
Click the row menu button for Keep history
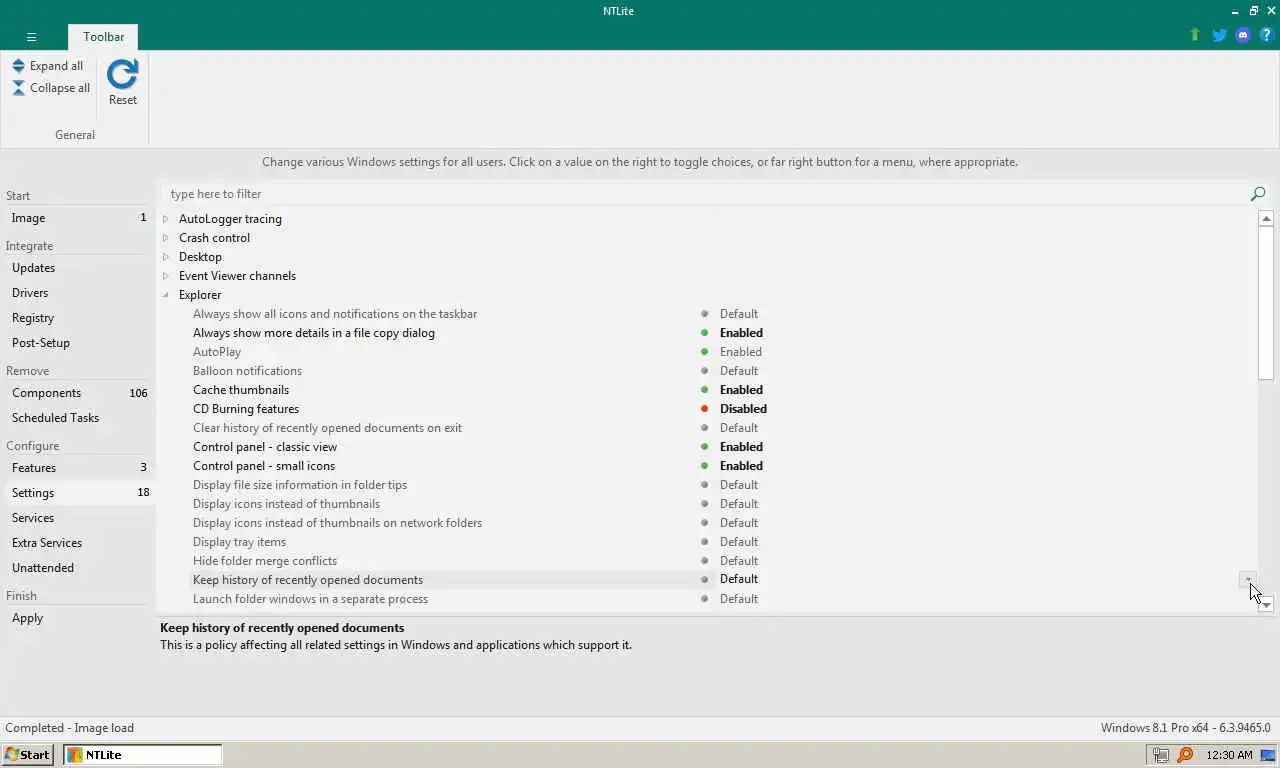(x=1248, y=579)
